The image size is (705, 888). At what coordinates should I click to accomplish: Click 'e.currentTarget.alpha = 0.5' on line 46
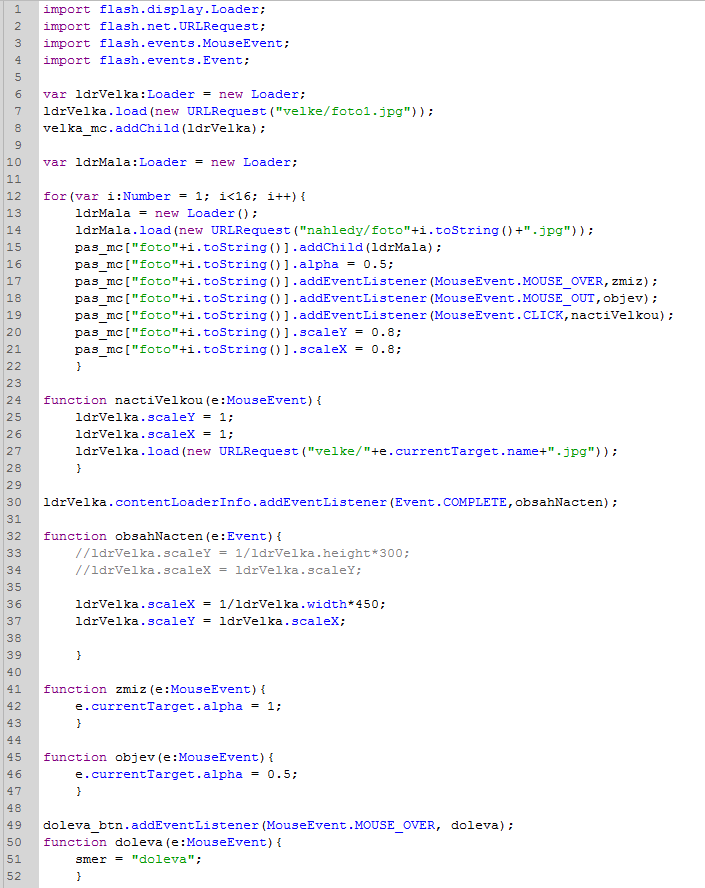click(183, 774)
